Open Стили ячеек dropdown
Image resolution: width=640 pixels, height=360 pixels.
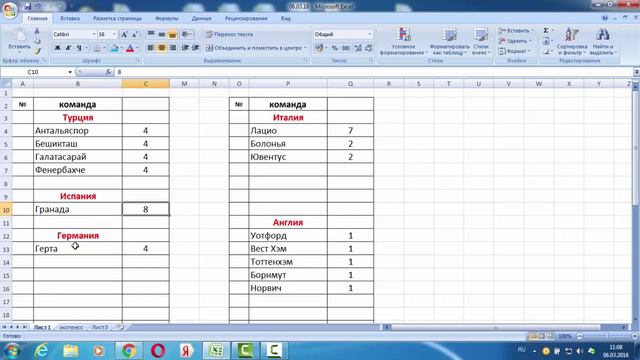pyautogui.click(x=481, y=41)
